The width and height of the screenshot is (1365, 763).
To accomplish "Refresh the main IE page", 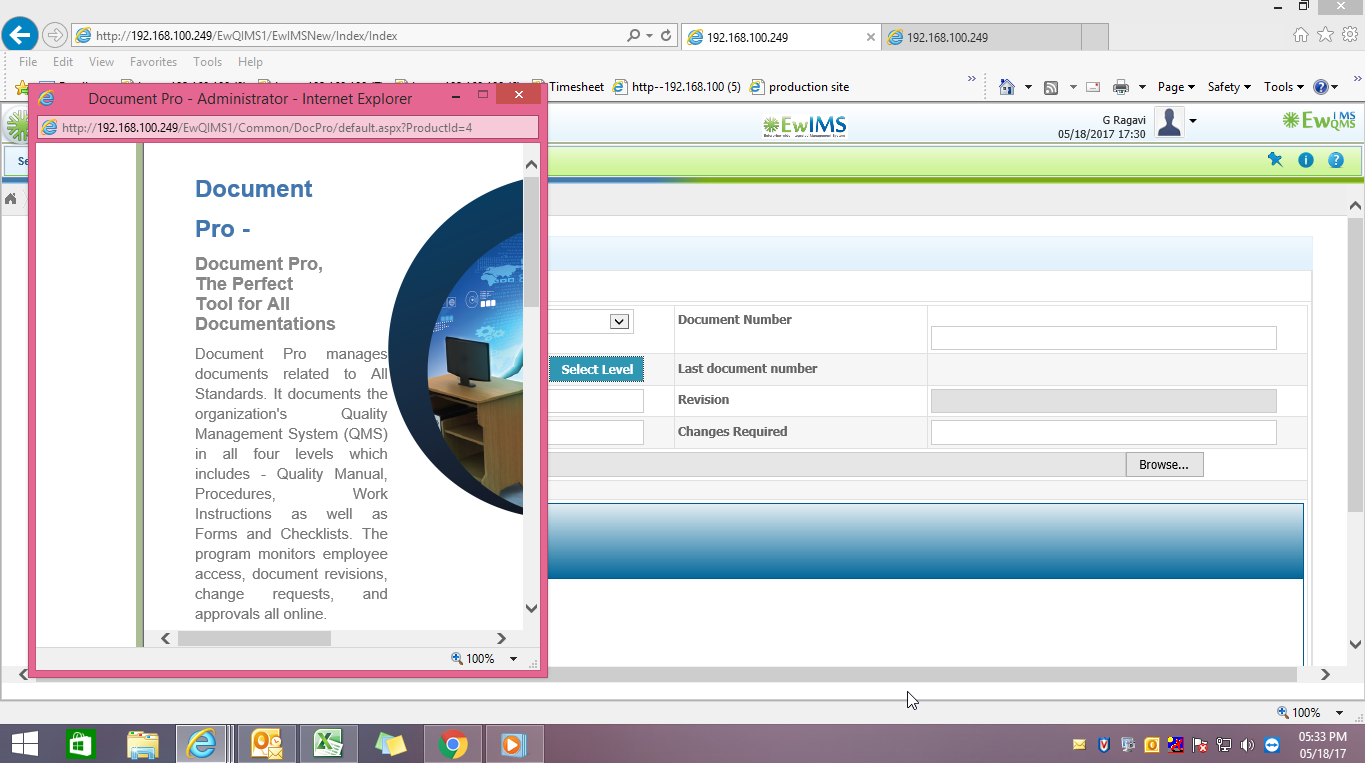I will click(666, 36).
